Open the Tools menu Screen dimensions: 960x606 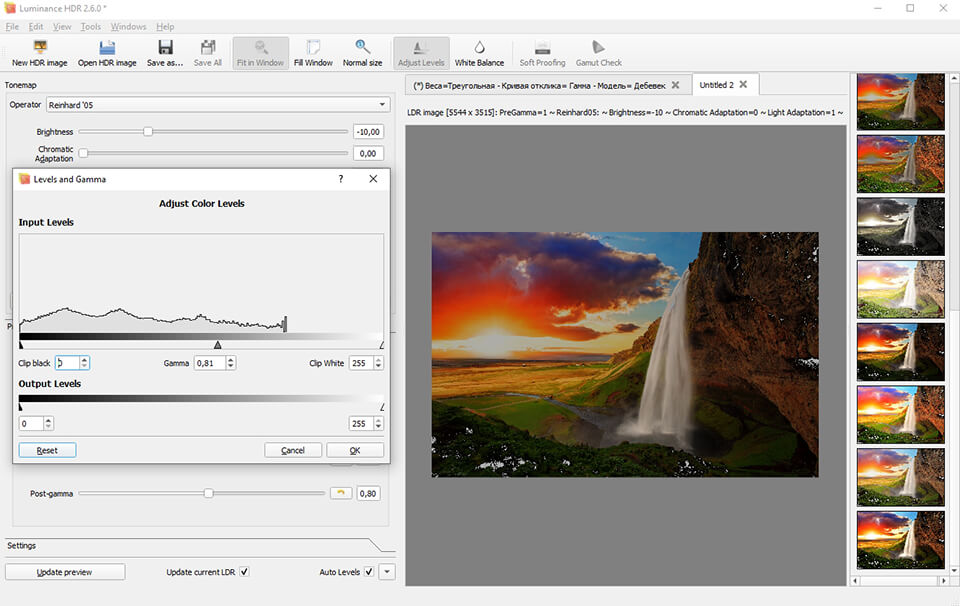91,27
